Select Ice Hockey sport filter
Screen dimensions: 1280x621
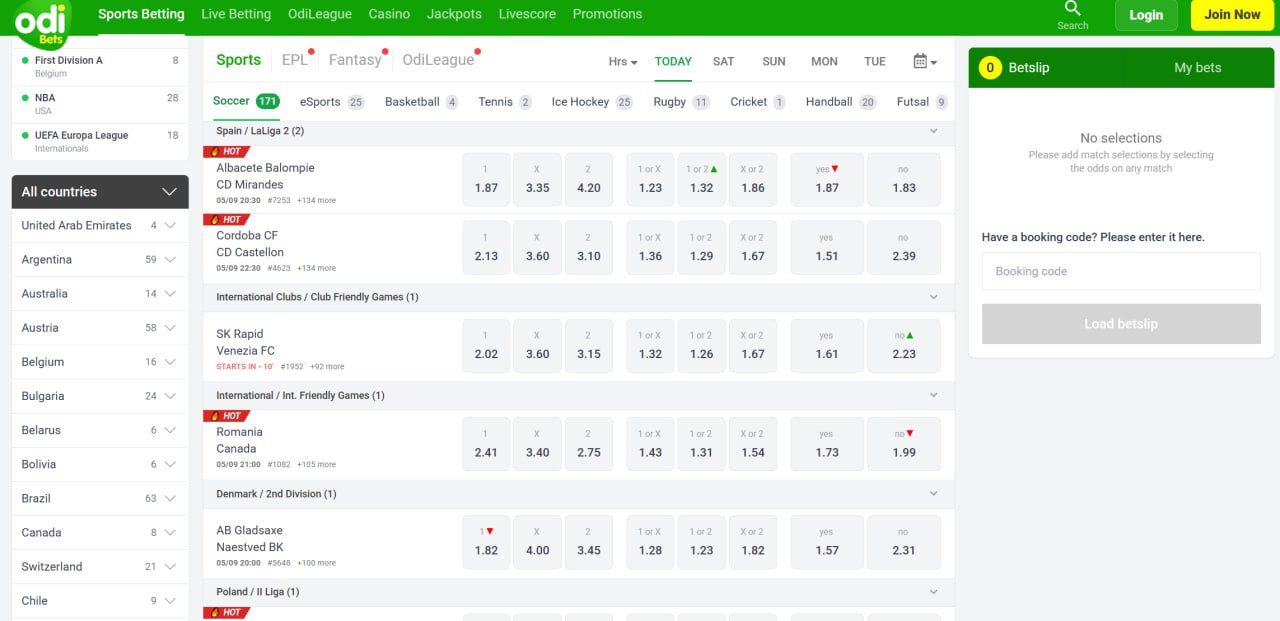click(592, 102)
